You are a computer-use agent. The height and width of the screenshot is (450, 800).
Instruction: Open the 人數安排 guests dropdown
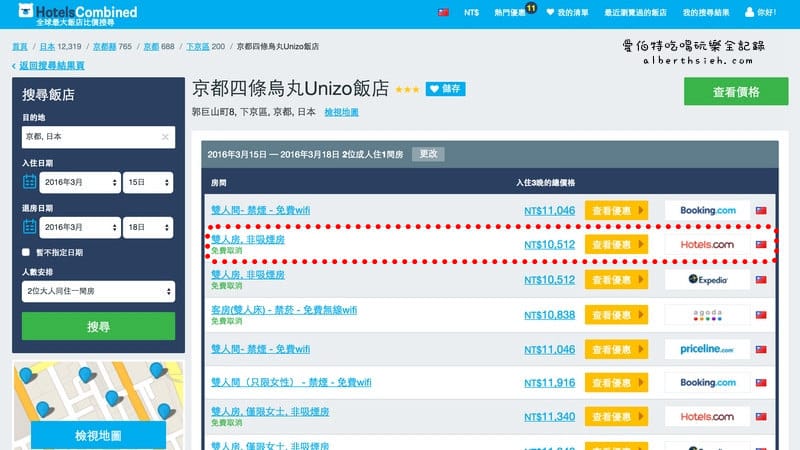(x=98, y=291)
